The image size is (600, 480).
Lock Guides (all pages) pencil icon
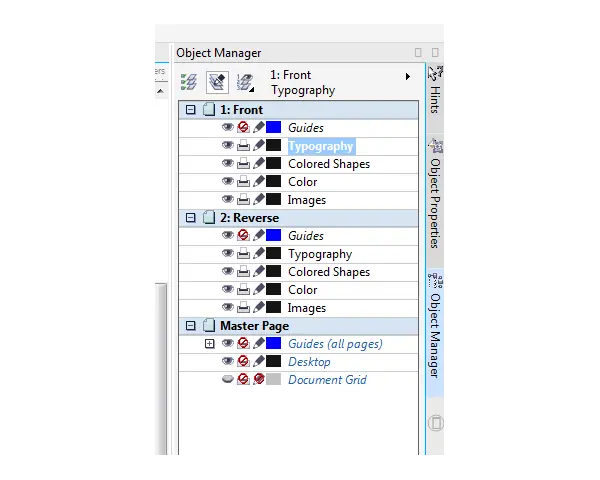pos(259,343)
